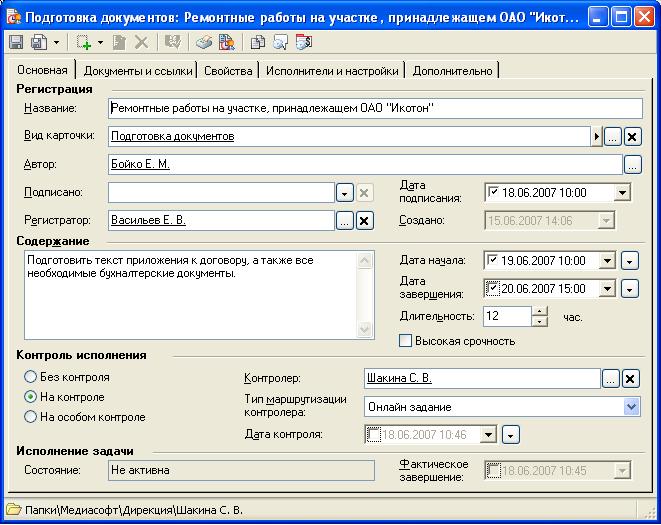
Task: Click the browse (...) button for Регистратор
Action: tap(345, 221)
